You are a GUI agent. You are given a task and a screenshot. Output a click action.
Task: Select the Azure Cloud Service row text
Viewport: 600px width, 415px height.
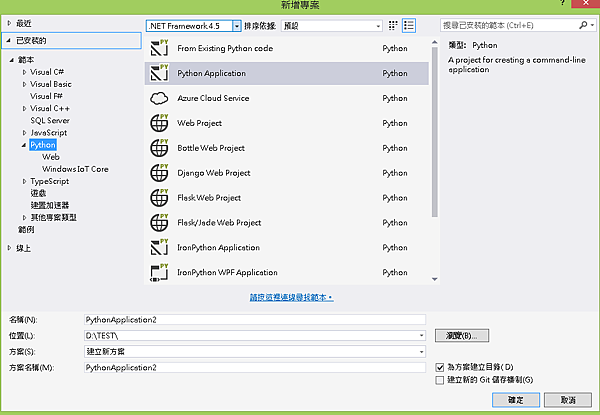pos(213,98)
